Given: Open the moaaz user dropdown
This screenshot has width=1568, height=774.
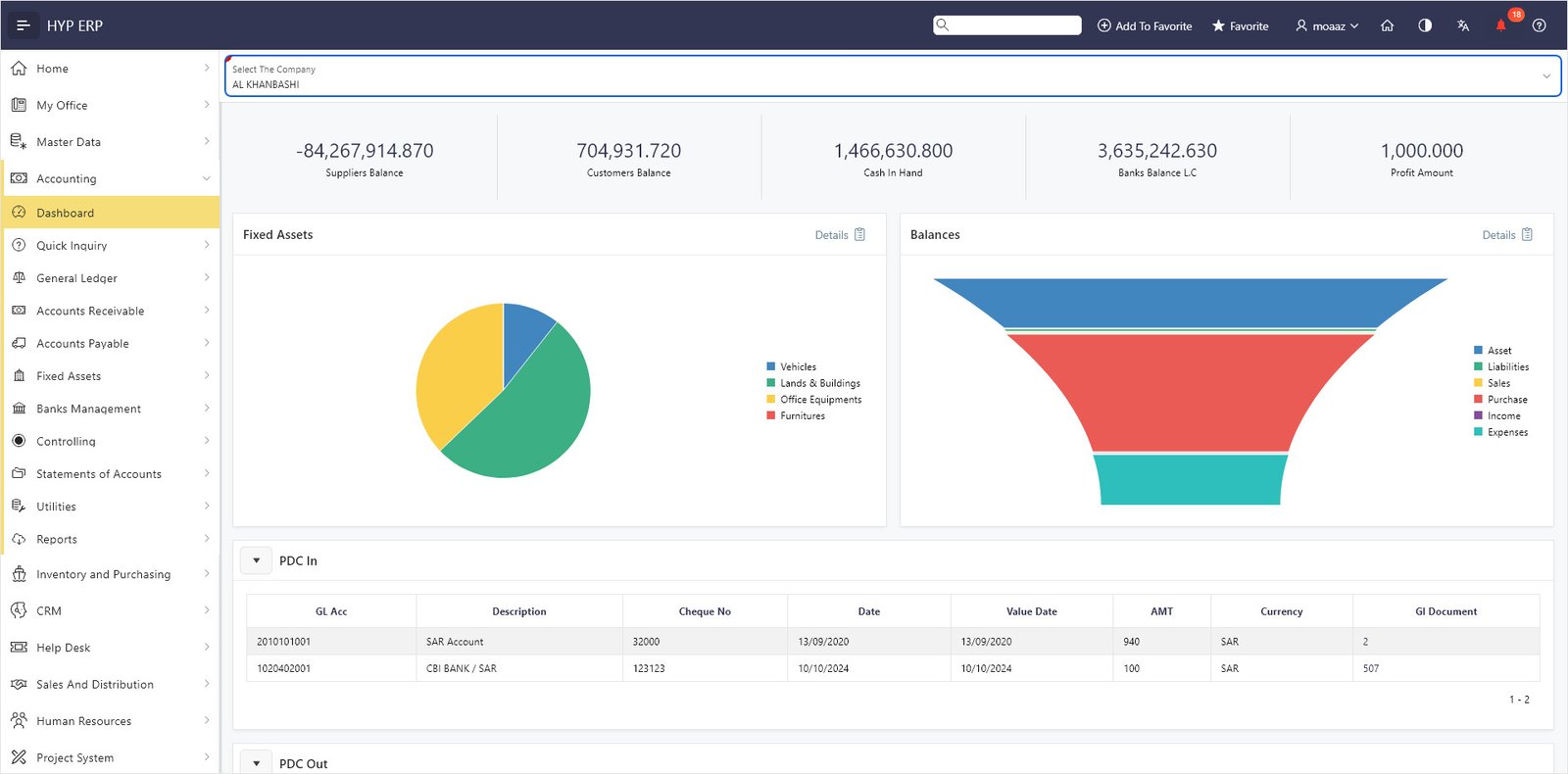Looking at the screenshot, I should tap(1327, 25).
